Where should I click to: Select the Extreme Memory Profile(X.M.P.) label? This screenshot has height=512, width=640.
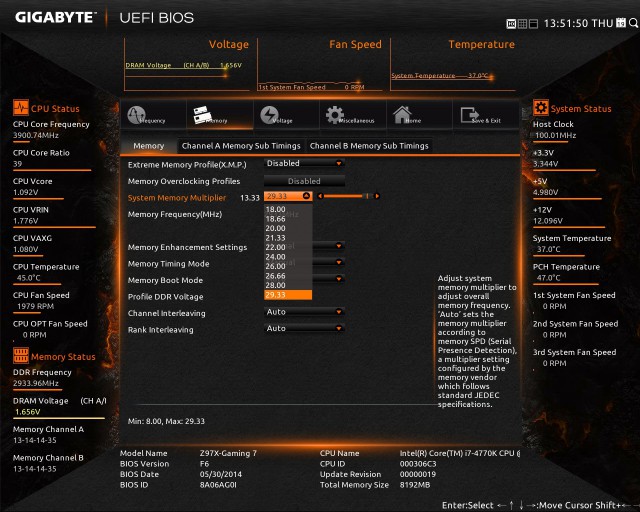pyautogui.click(x=187, y=165)
